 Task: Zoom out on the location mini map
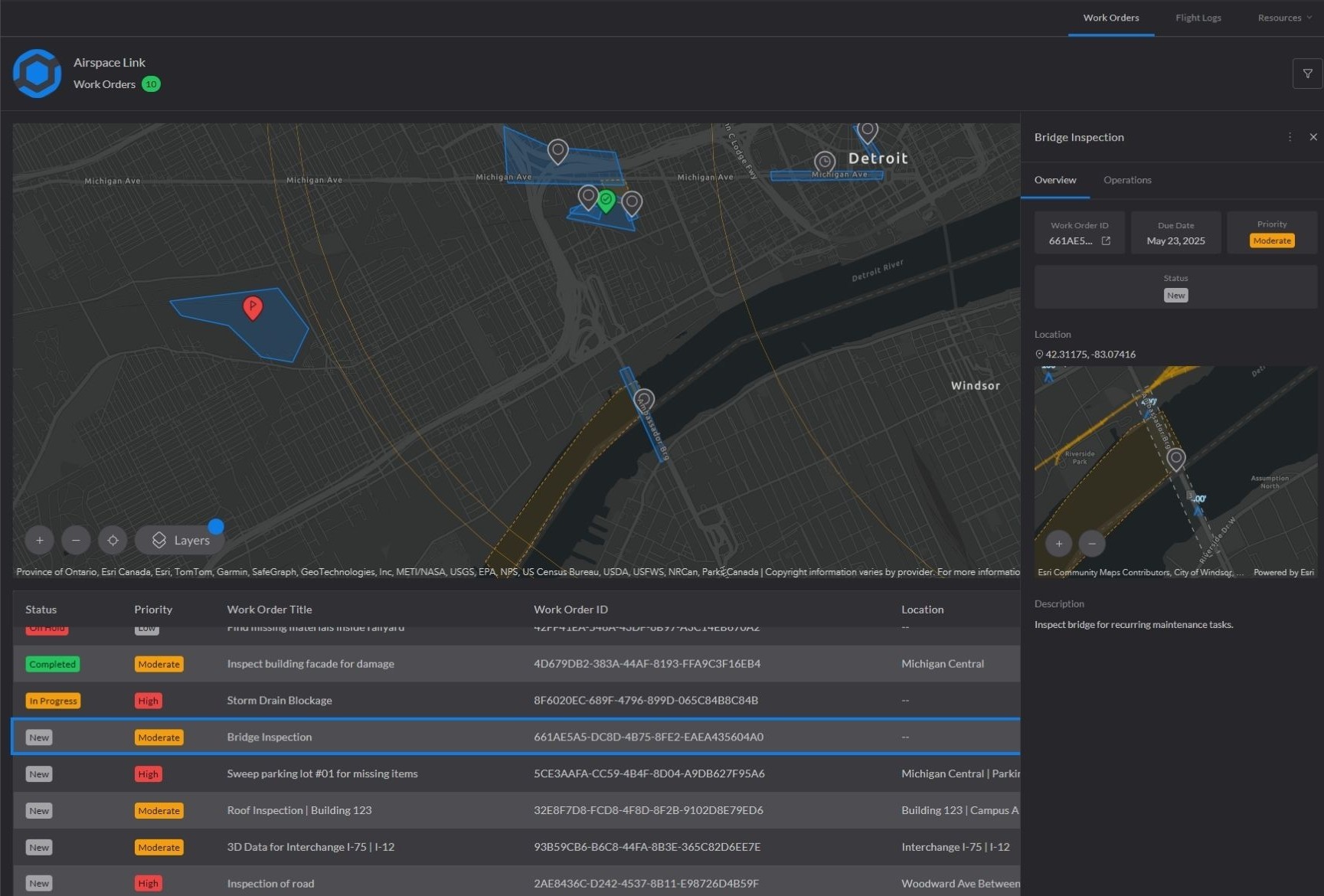(1092, 544)
